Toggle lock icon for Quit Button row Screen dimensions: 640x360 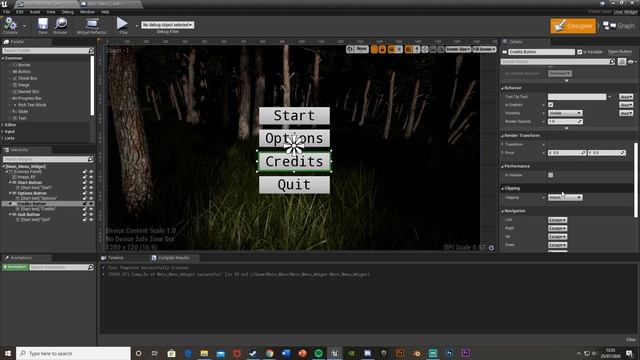pyautogui.click(x=84, y=214)
